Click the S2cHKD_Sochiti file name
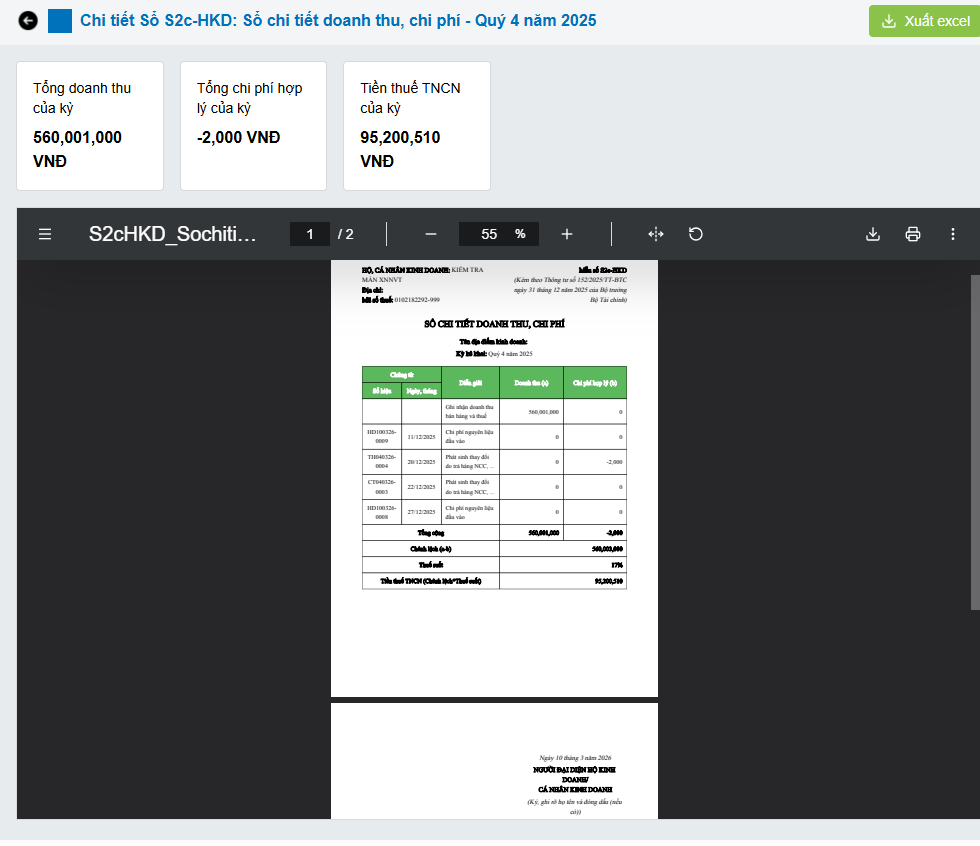The height and width of the screenshot is (846, 980). [x=173, y=234]
